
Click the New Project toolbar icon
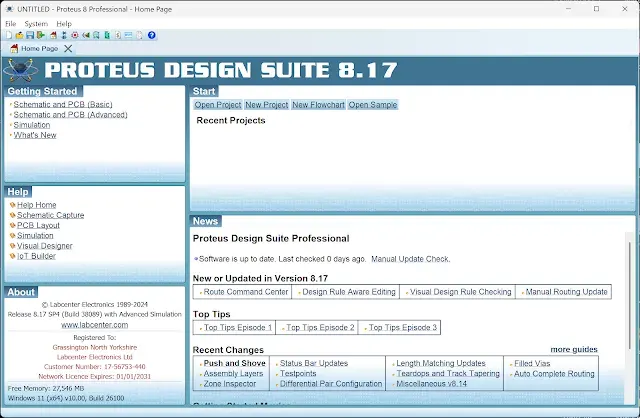tap(9, 35)
